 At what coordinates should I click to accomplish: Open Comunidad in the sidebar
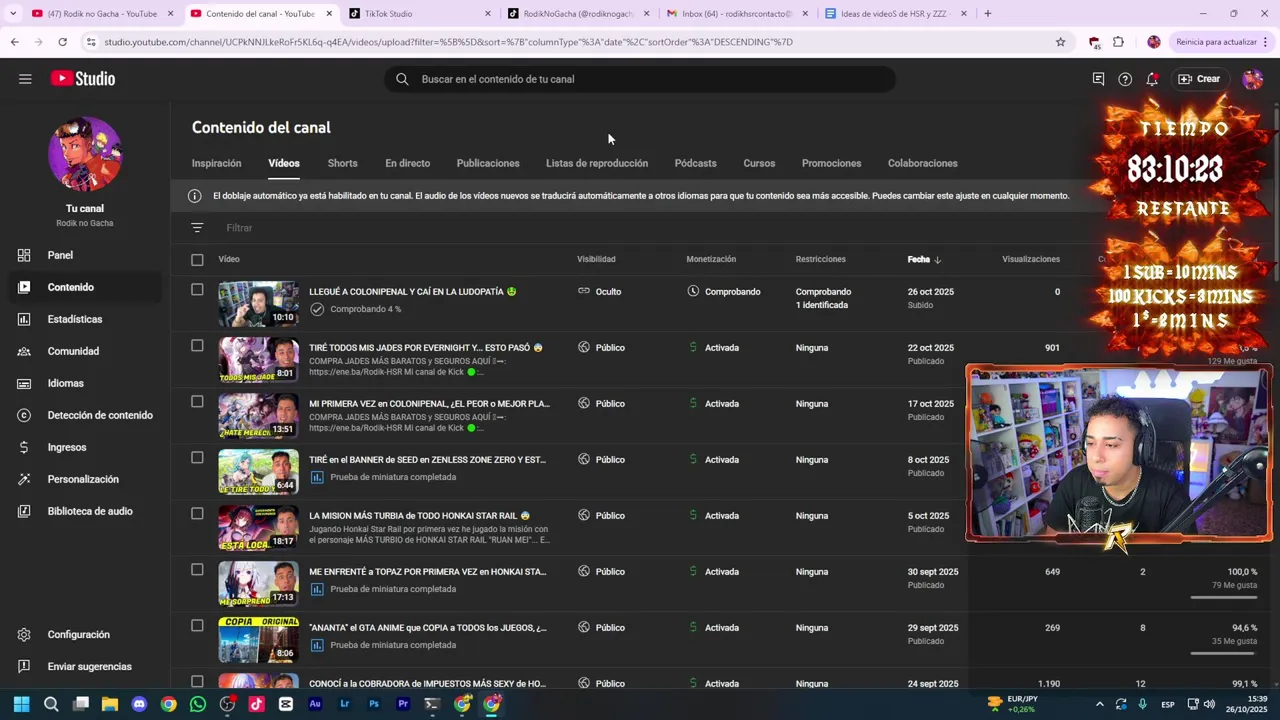pos(85,351)
